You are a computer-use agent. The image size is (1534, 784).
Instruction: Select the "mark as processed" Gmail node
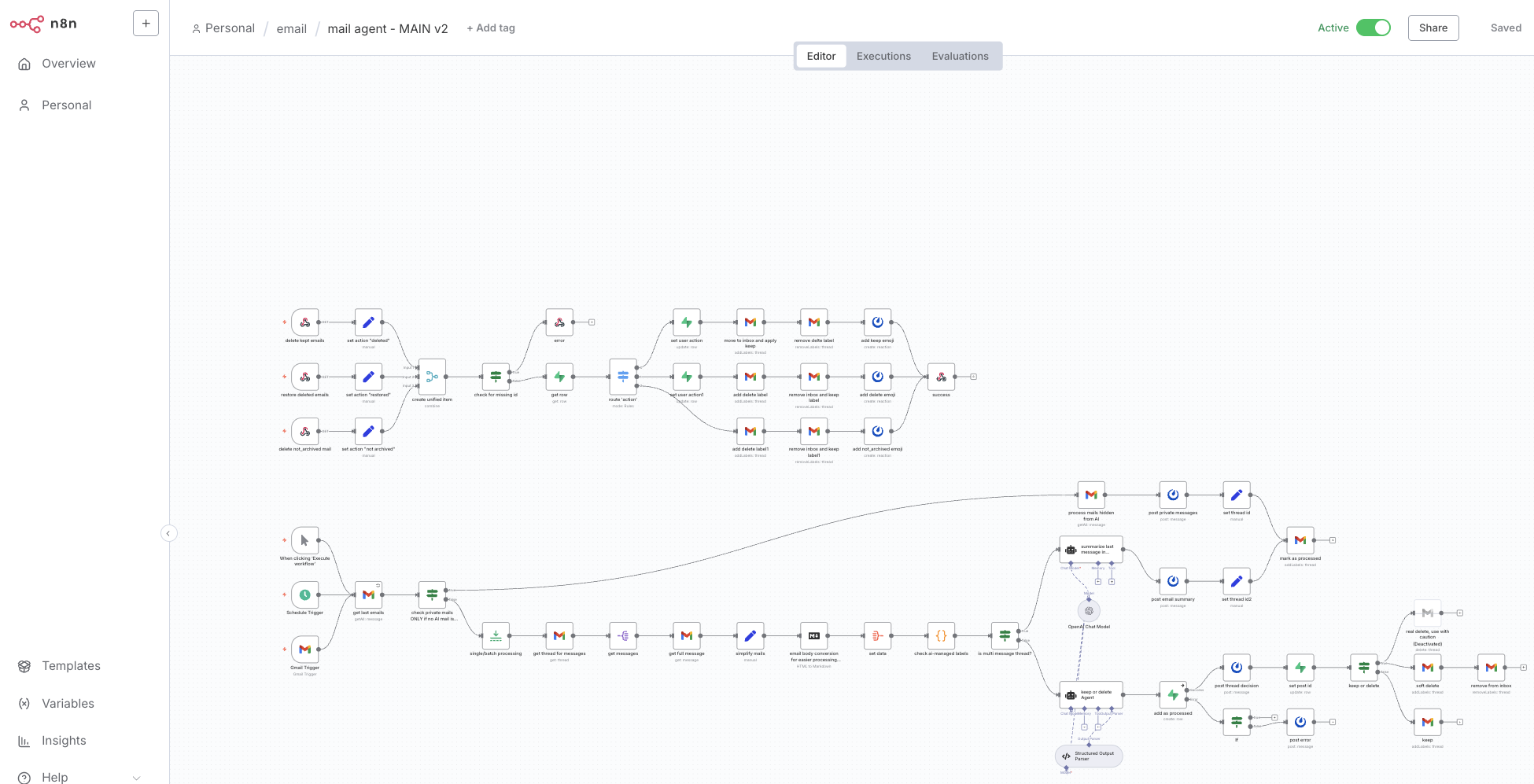[1299, 540]
